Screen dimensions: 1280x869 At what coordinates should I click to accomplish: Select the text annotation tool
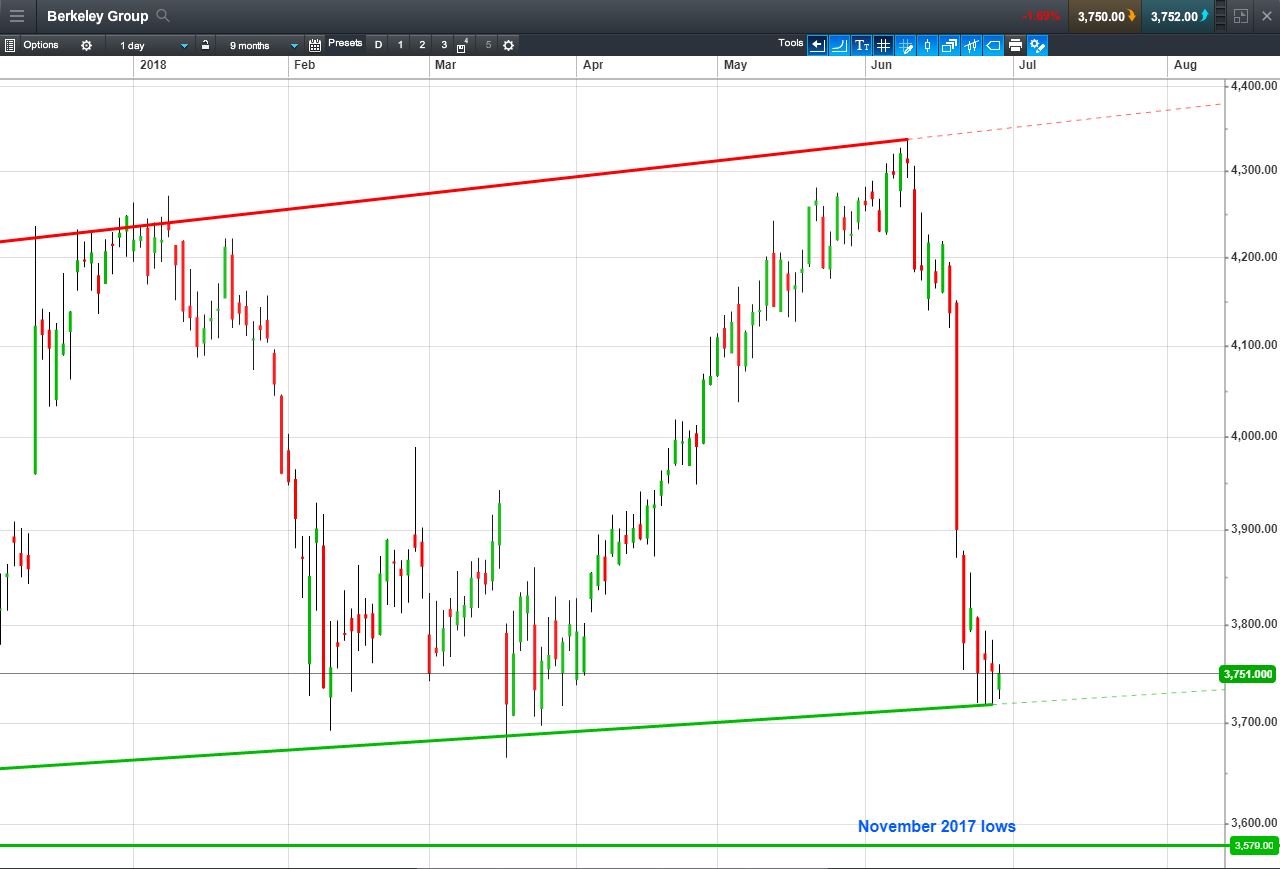861,45
